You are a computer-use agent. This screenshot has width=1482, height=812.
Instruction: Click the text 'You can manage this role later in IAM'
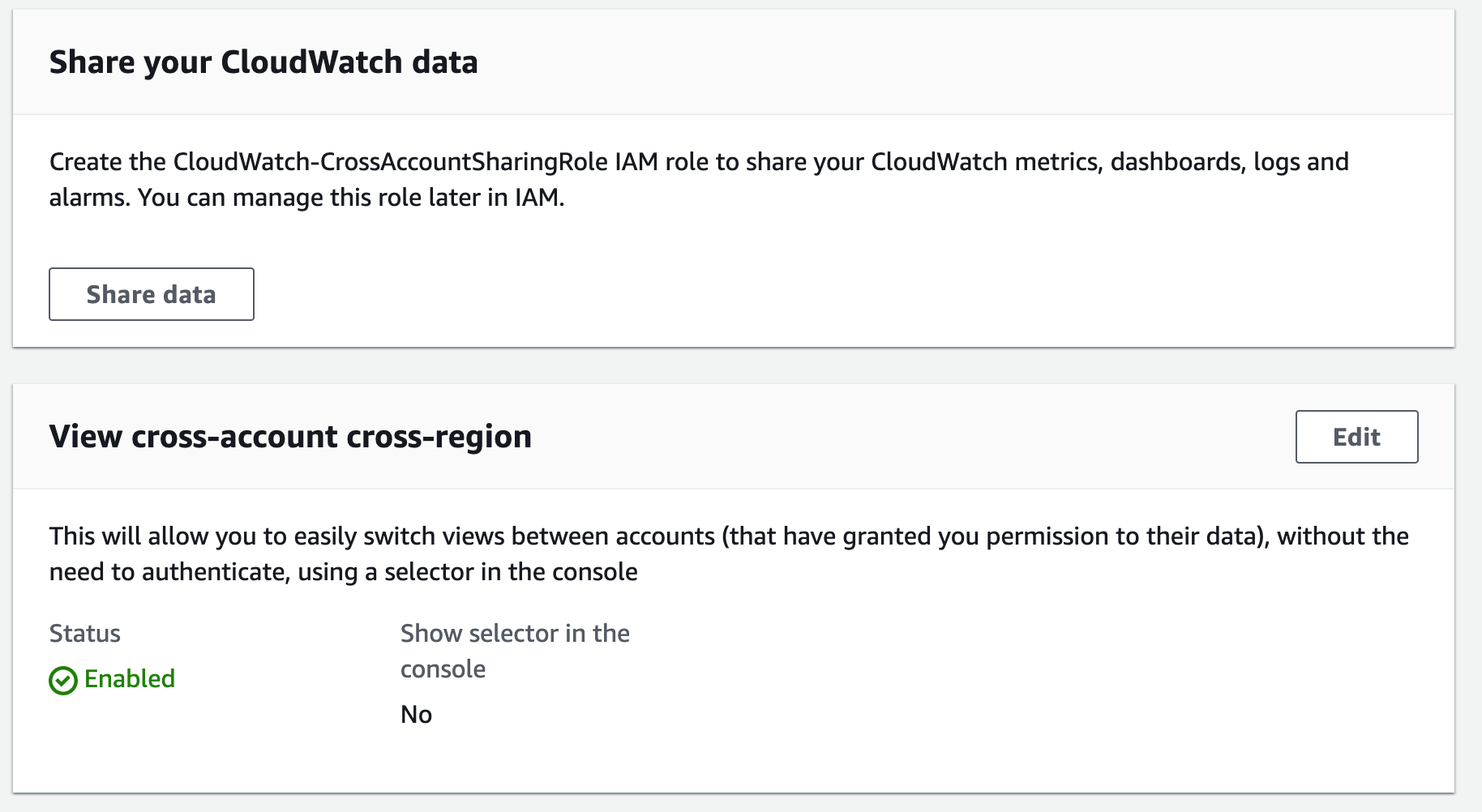tap(349, 197)
